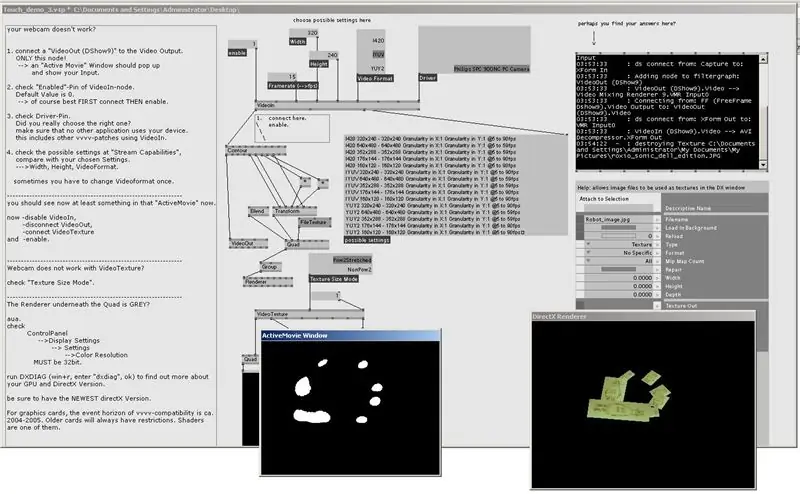Click the 'Texture Size Mode' label

[334, 279]
